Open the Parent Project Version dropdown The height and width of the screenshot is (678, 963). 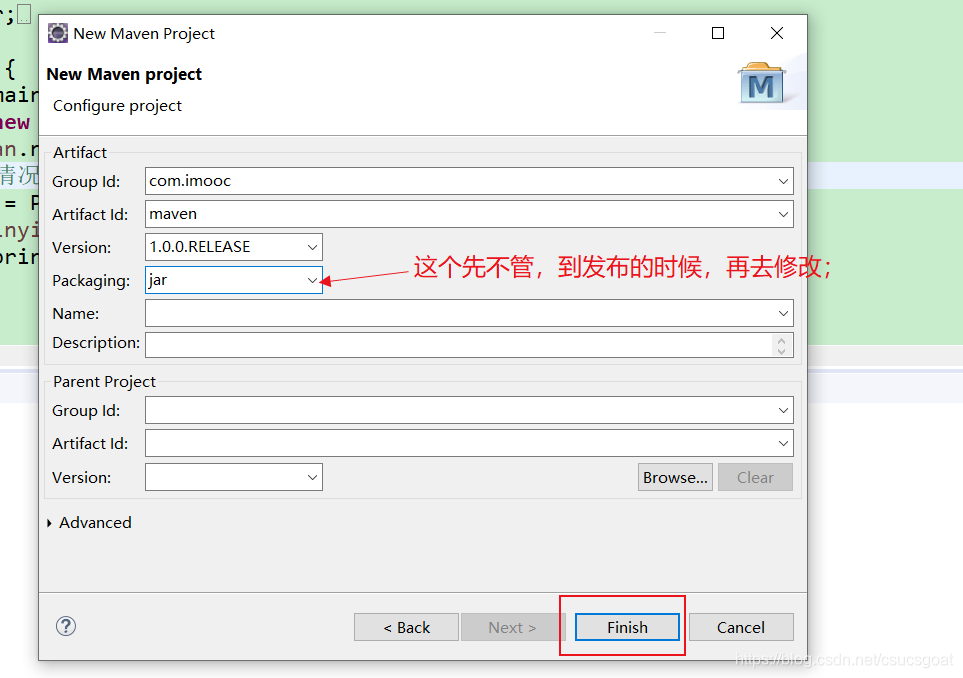point(312,477)
